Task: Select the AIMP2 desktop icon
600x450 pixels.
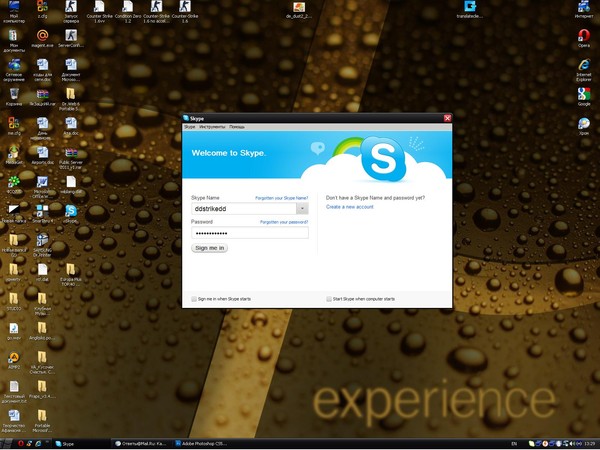Action: [x=14, y=360]
